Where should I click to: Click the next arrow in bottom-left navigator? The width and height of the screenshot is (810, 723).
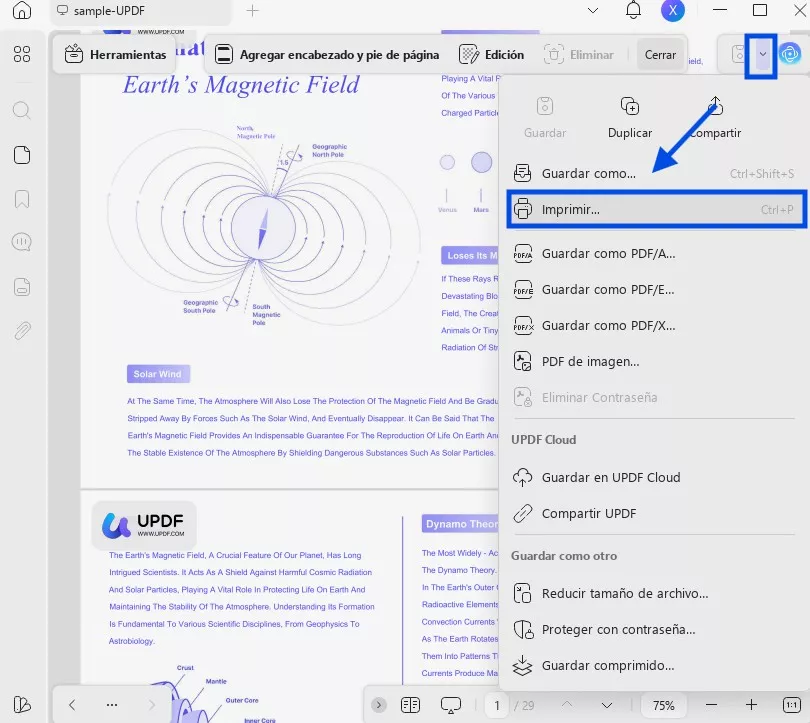(151, 705)
